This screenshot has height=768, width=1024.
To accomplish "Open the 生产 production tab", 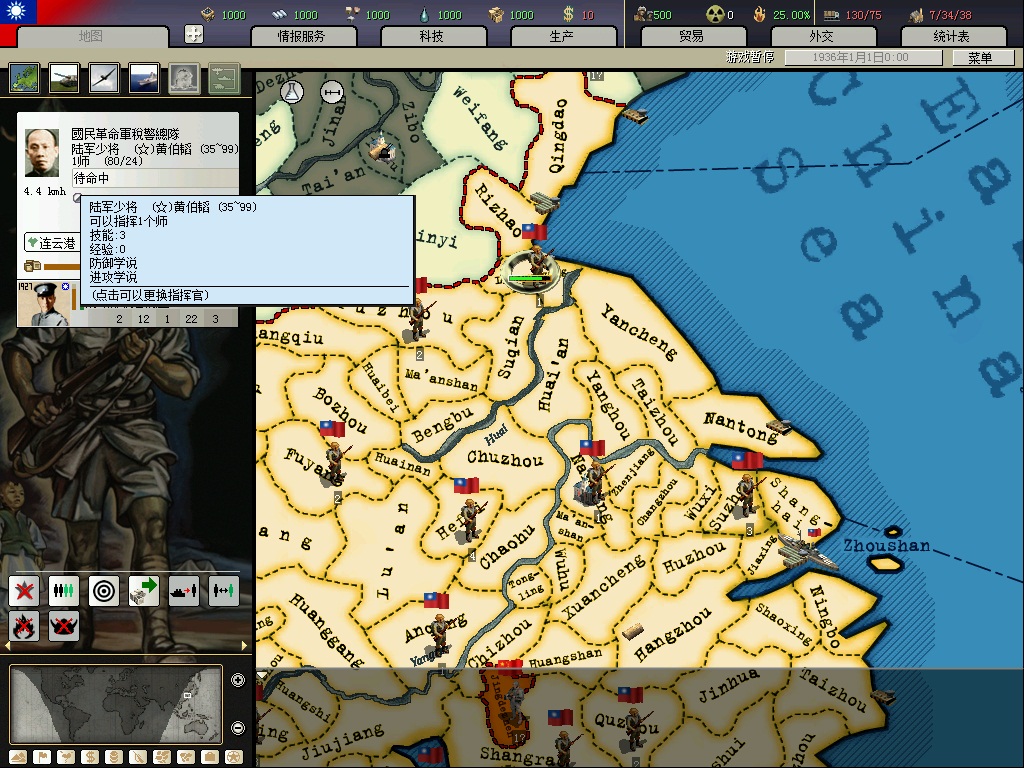I will coord(562,37).
